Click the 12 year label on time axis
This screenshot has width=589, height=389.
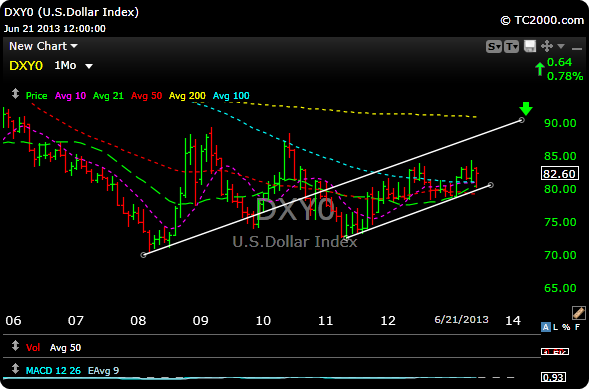tap(388, 321)
